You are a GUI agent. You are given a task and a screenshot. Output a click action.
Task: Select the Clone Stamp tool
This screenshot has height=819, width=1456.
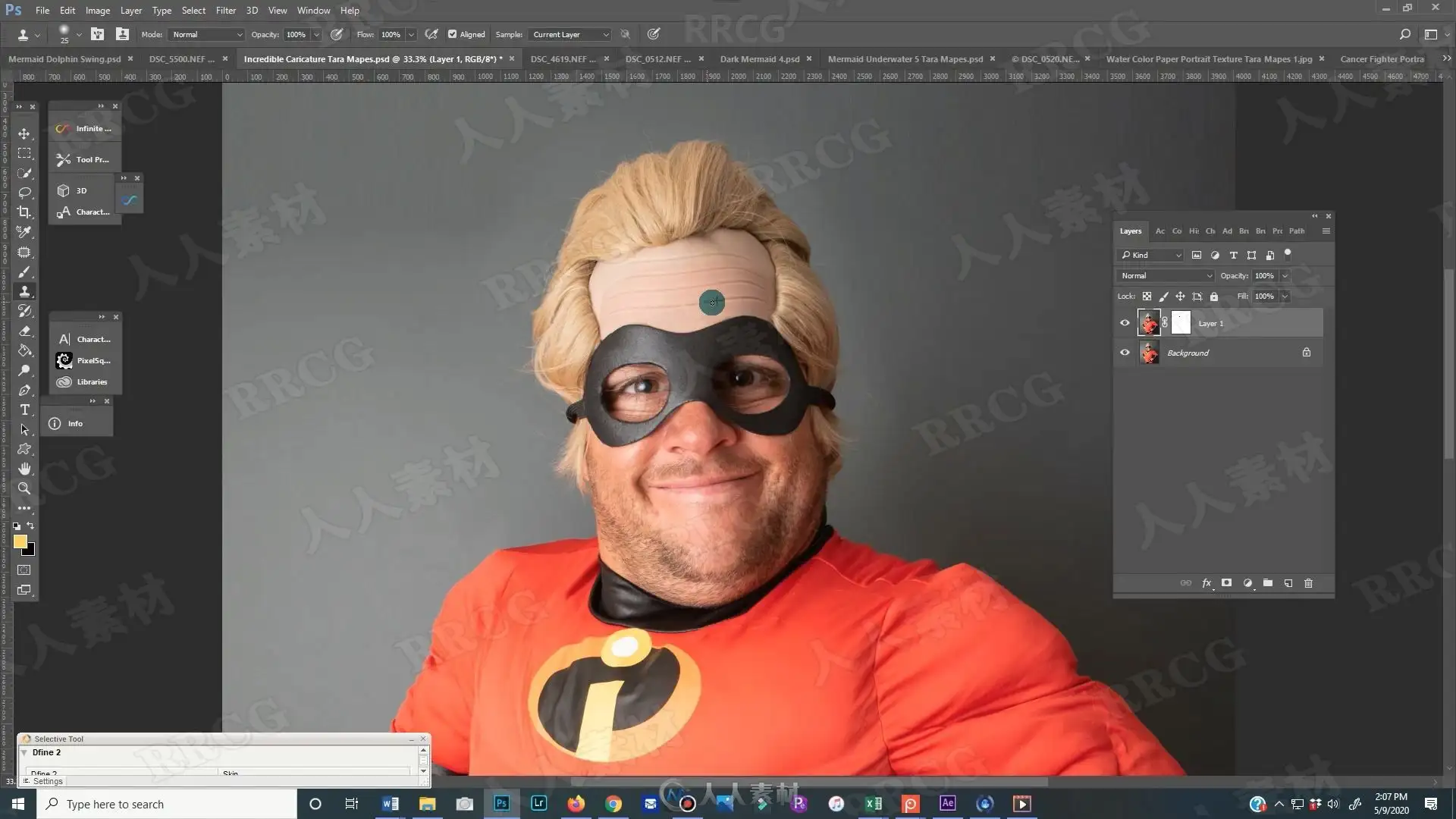(x=24, y=291)
